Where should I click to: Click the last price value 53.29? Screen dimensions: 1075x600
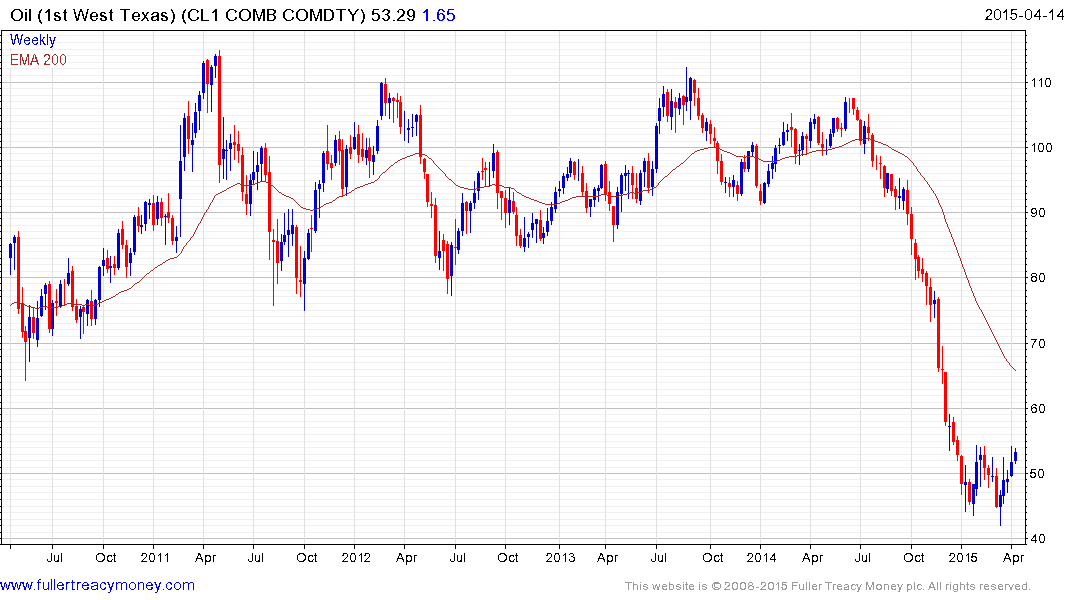coord(393,15)
